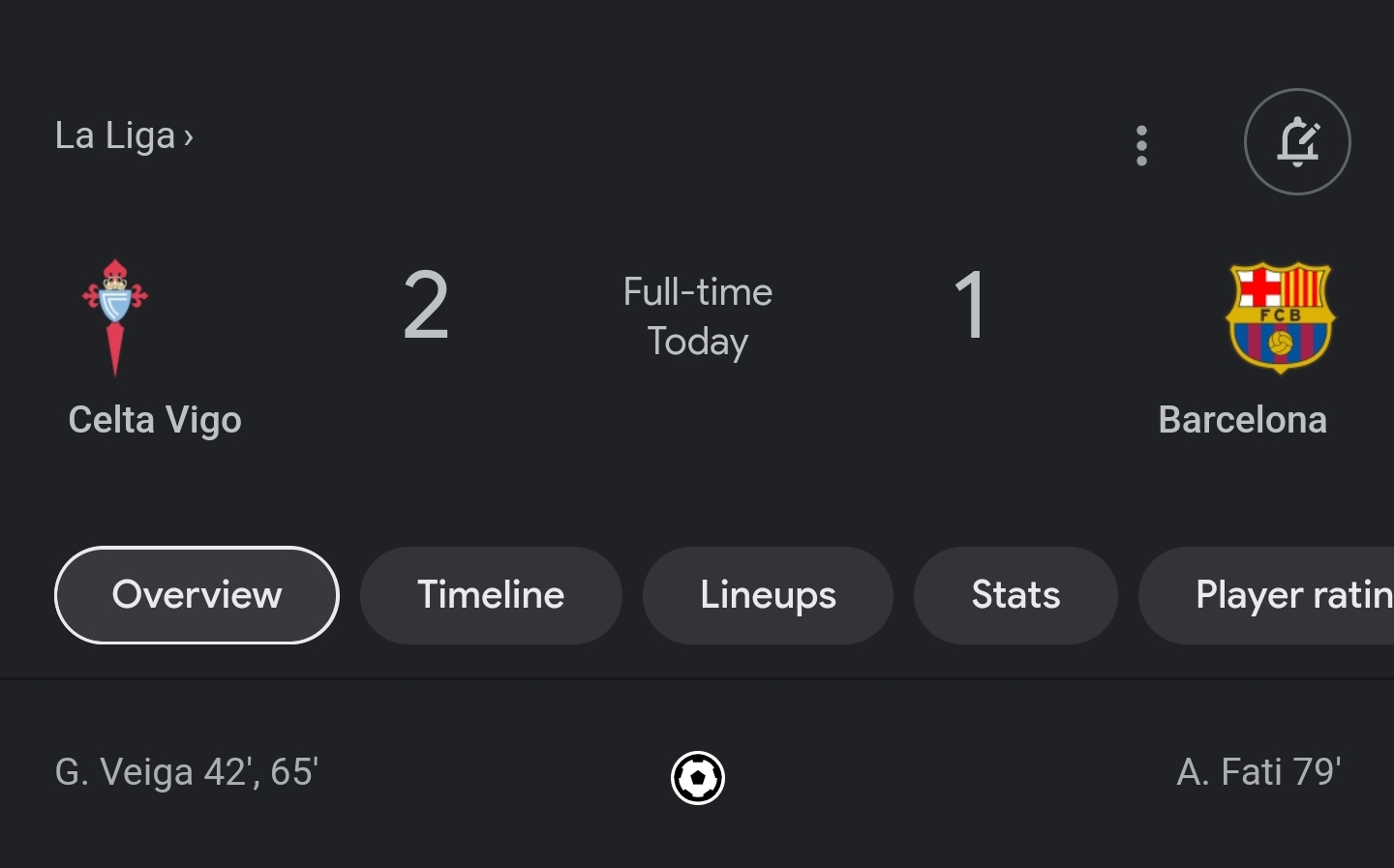Tap the Full-time match status text
Viewport: 1394px width, 868px height.
click(x=697, y=292)
